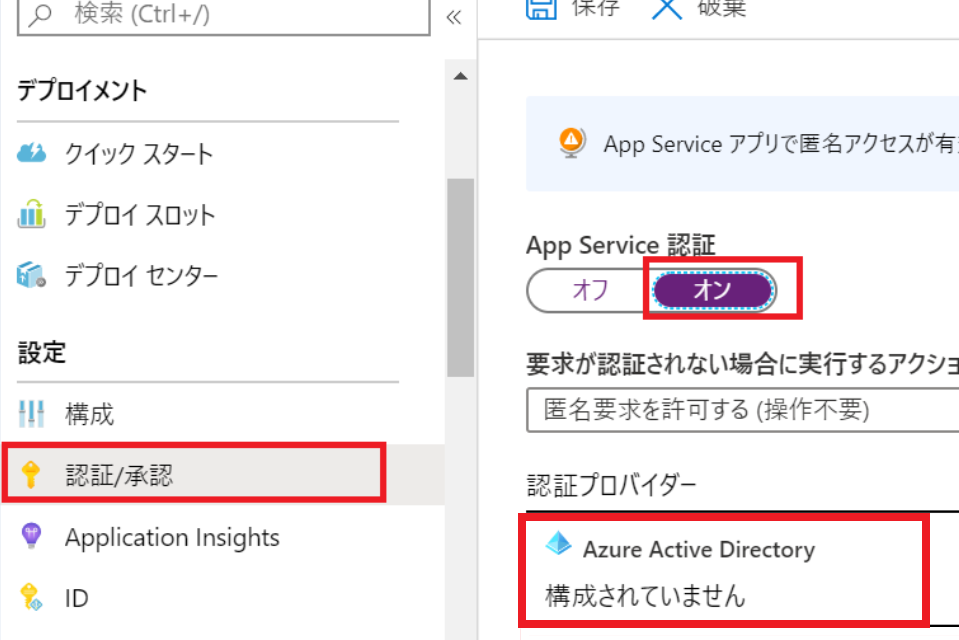Click the デプロイ スロット chart icon
The height and width of the screenshot is (640, 959).
[31, 214]
